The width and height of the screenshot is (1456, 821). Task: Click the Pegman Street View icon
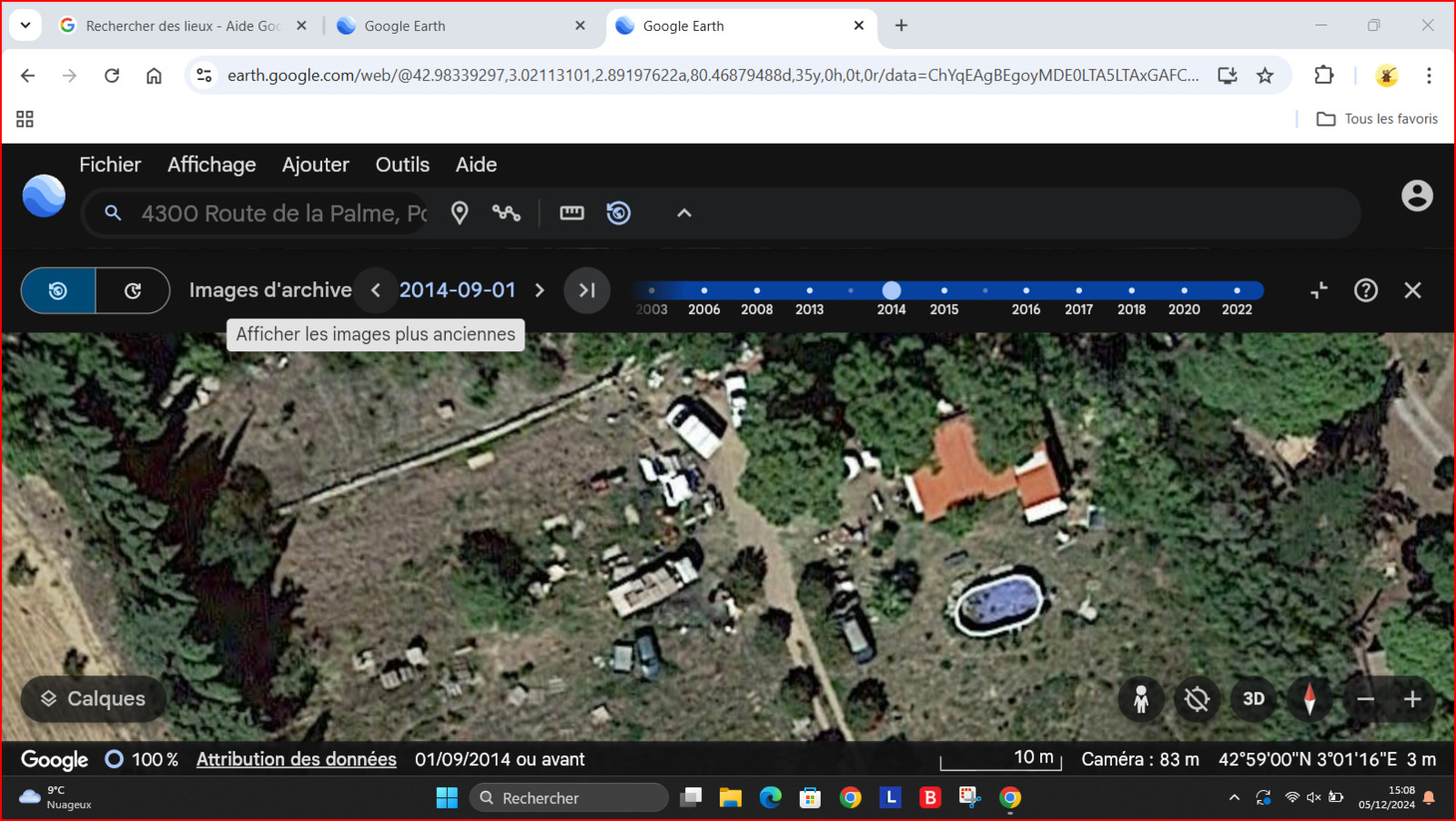(1140, 699)
